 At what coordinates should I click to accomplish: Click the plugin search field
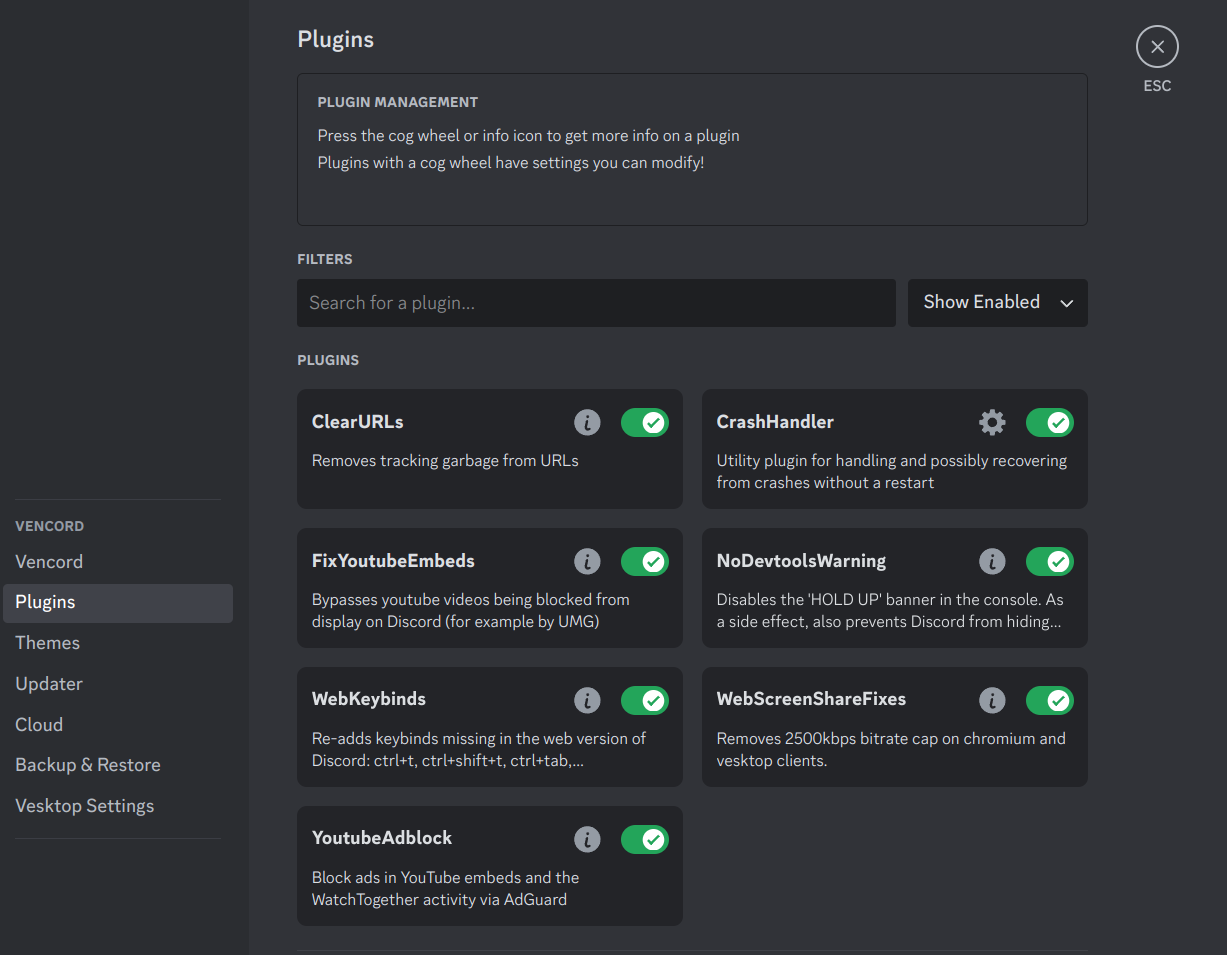[596, 302]
